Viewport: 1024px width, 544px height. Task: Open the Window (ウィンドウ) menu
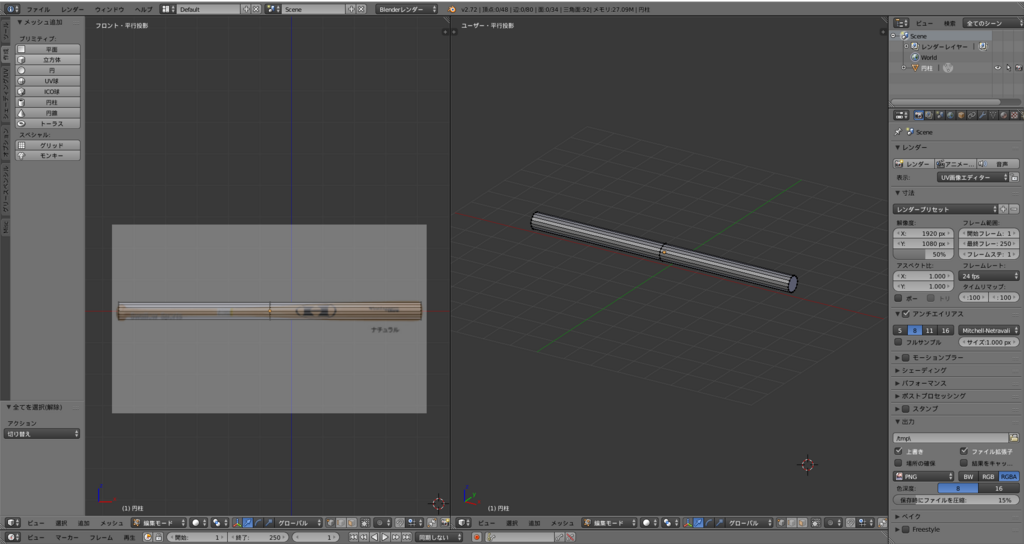[x=109, y=9]
